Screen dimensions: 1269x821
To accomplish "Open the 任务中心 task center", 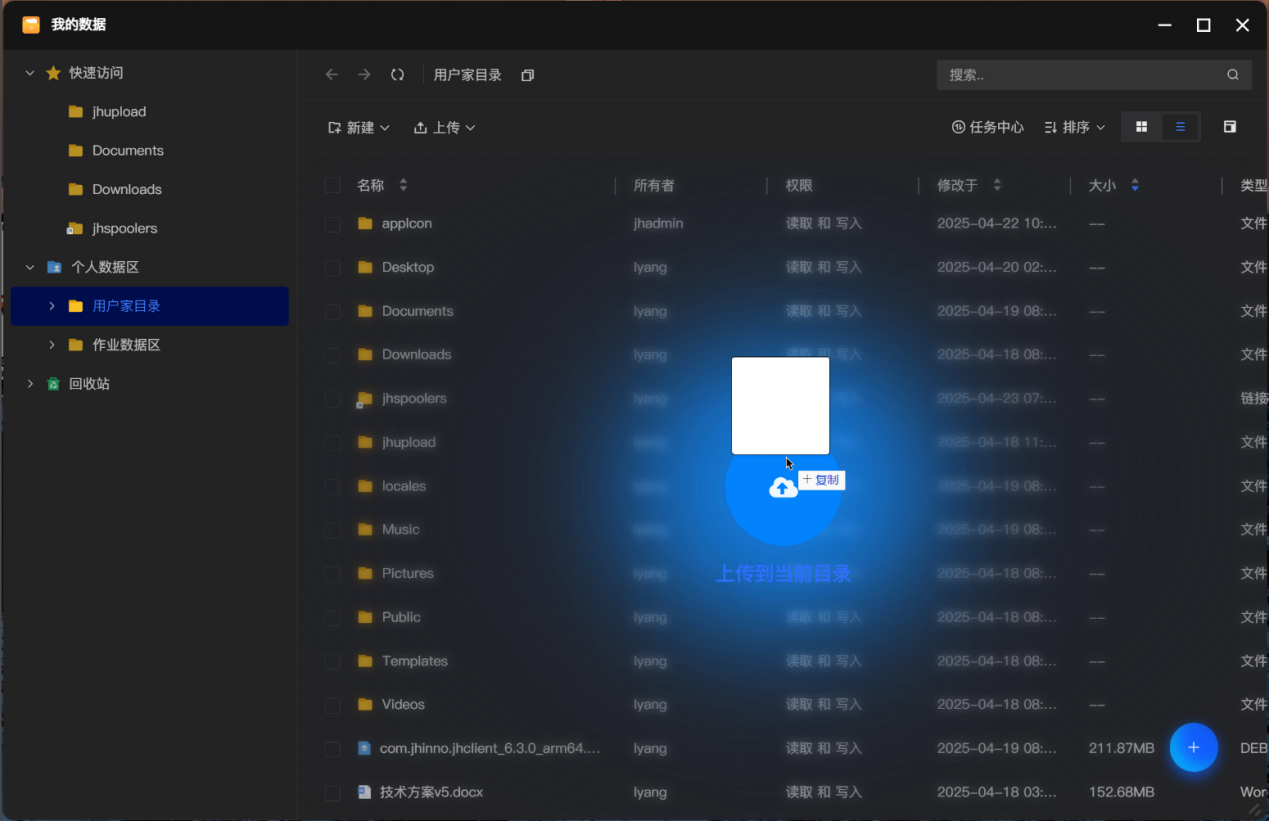I will (988, 127).
